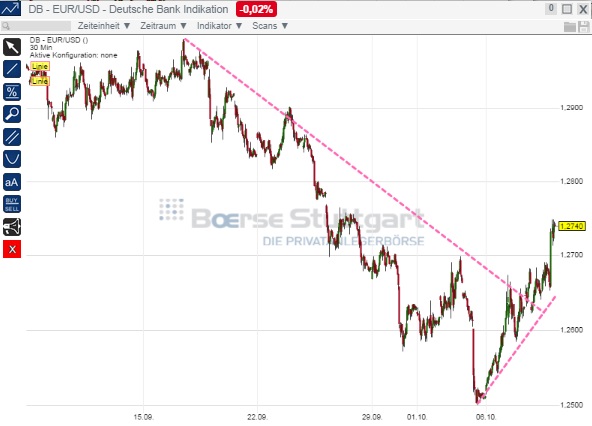Viewport: 592px width, 426px height.
Task: Open the Zeiteinheit dropdown
Action: [104, 26]
